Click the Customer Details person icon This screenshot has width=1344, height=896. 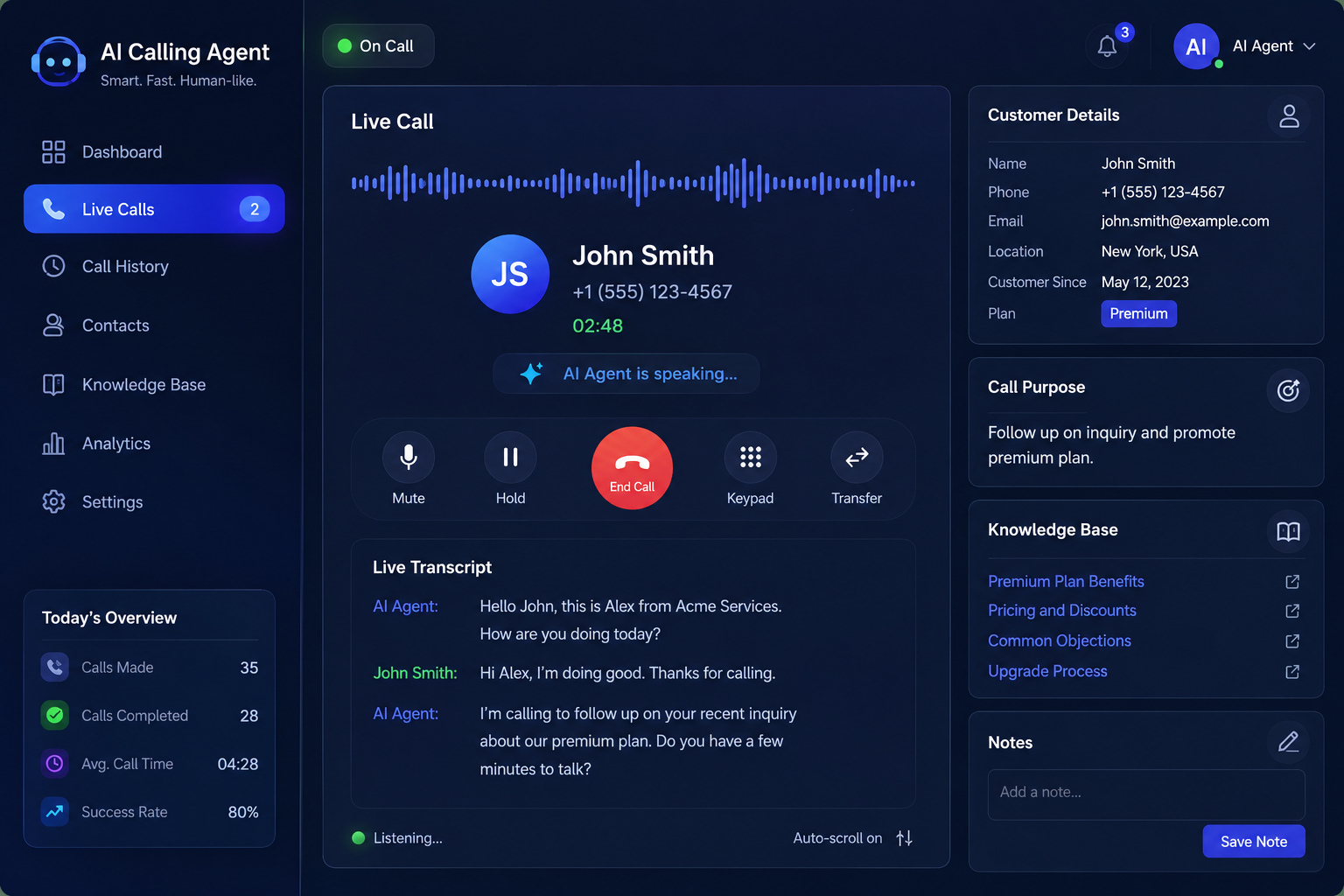click(1289, 116)
